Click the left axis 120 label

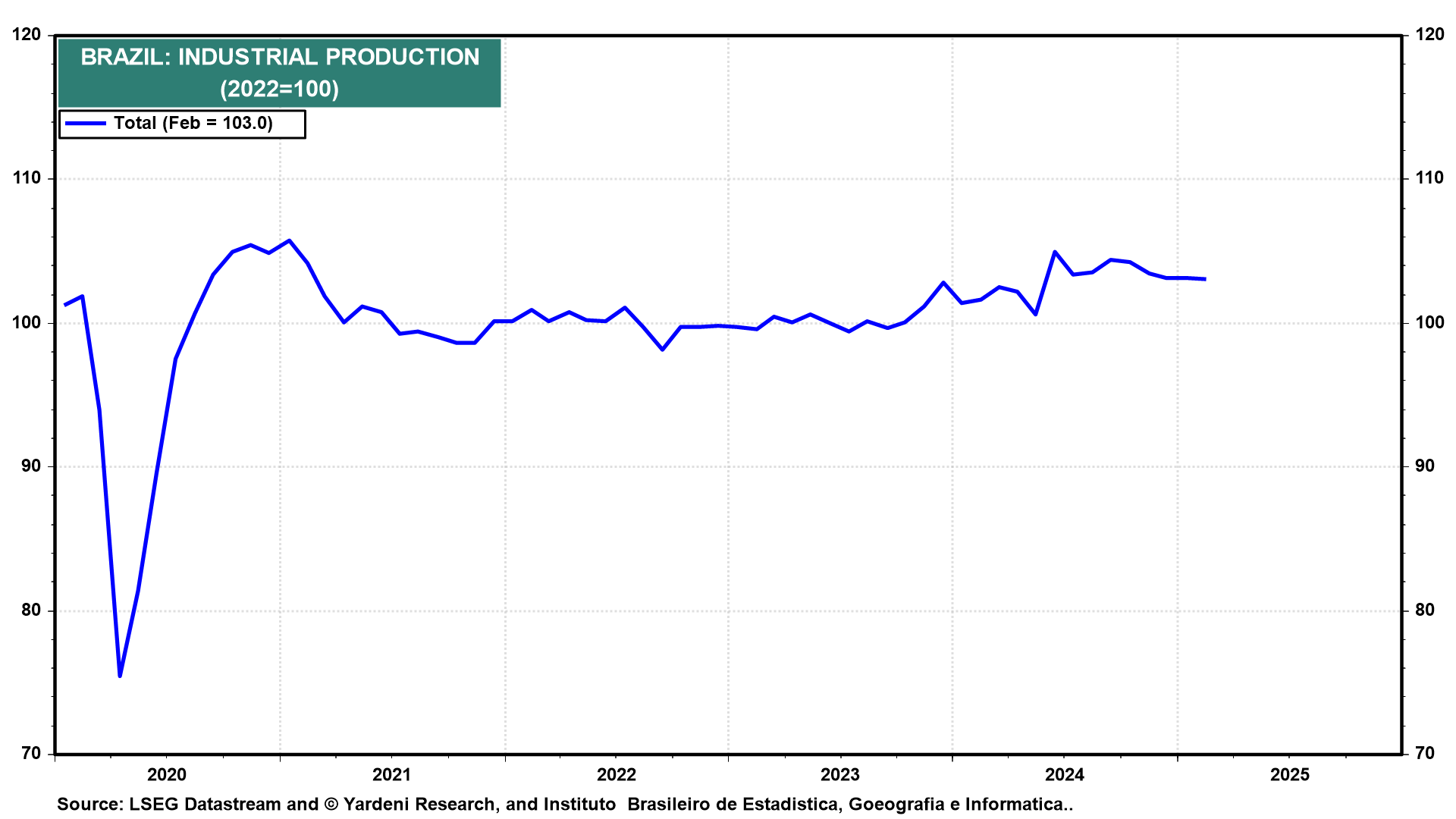(27, 35)
